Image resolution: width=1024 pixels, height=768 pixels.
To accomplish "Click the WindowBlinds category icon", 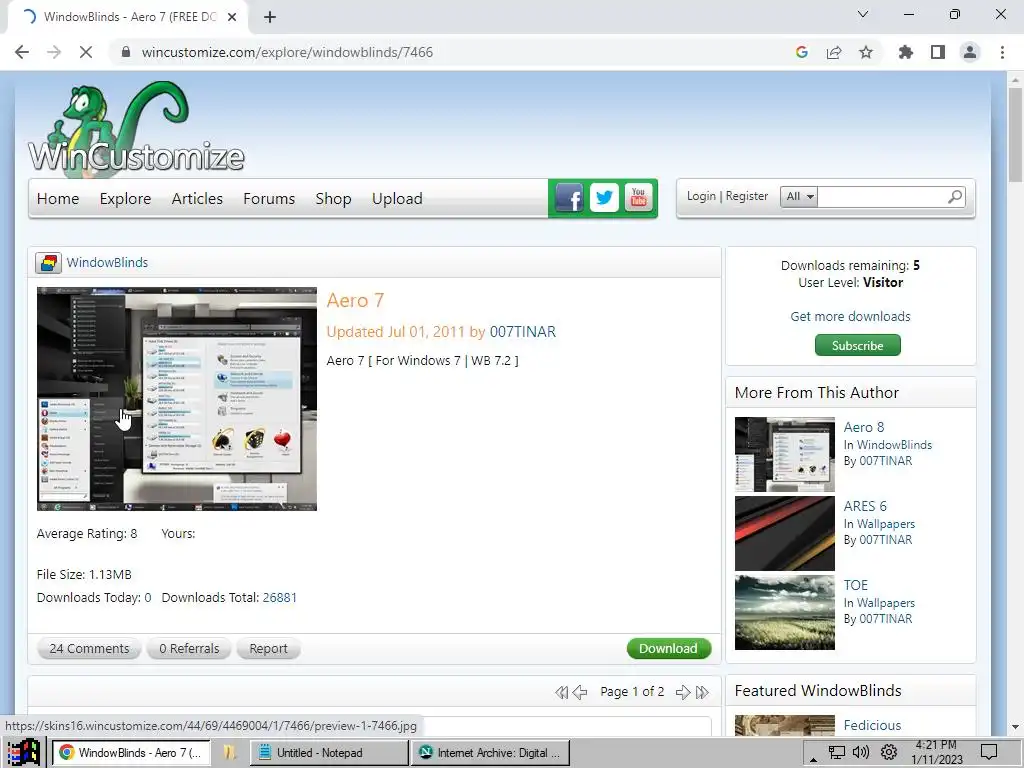I will coord(48,263).
